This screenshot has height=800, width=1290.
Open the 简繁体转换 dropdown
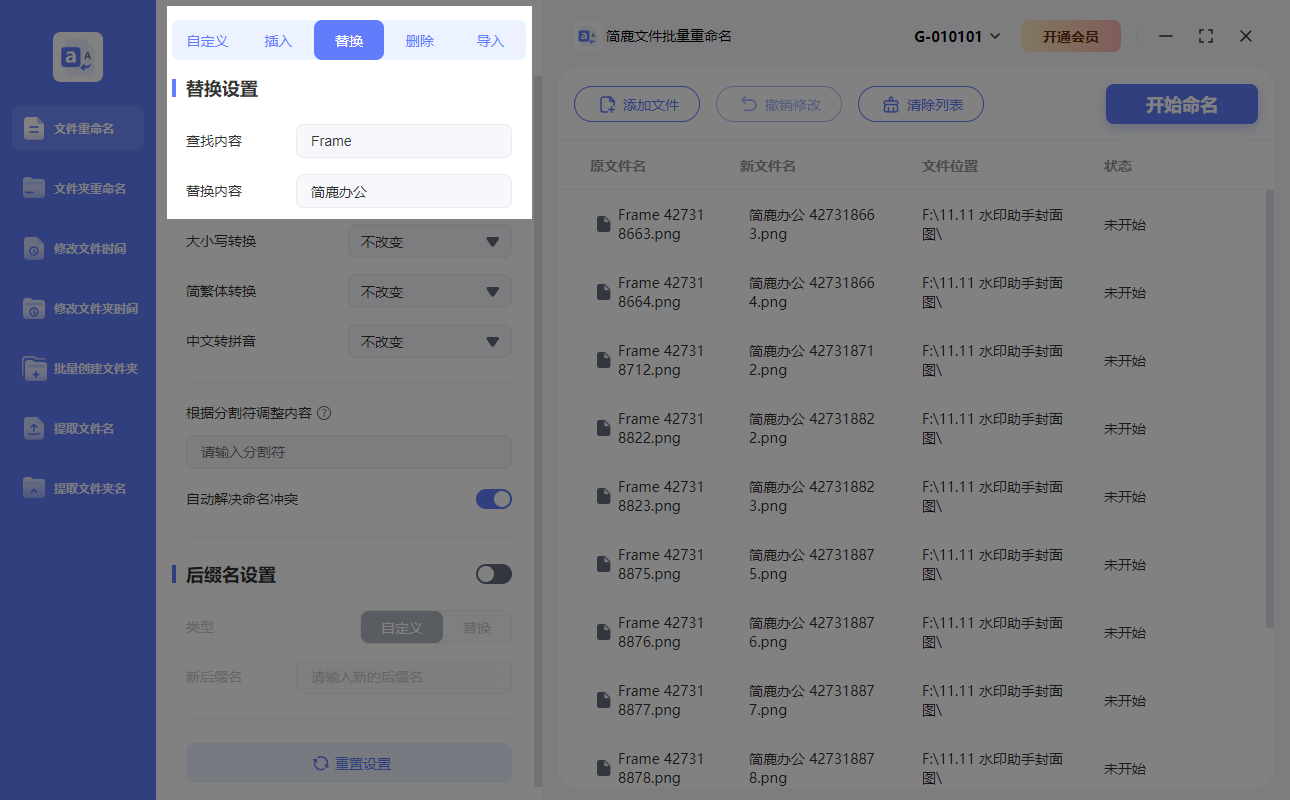click(x=430, y=291)
